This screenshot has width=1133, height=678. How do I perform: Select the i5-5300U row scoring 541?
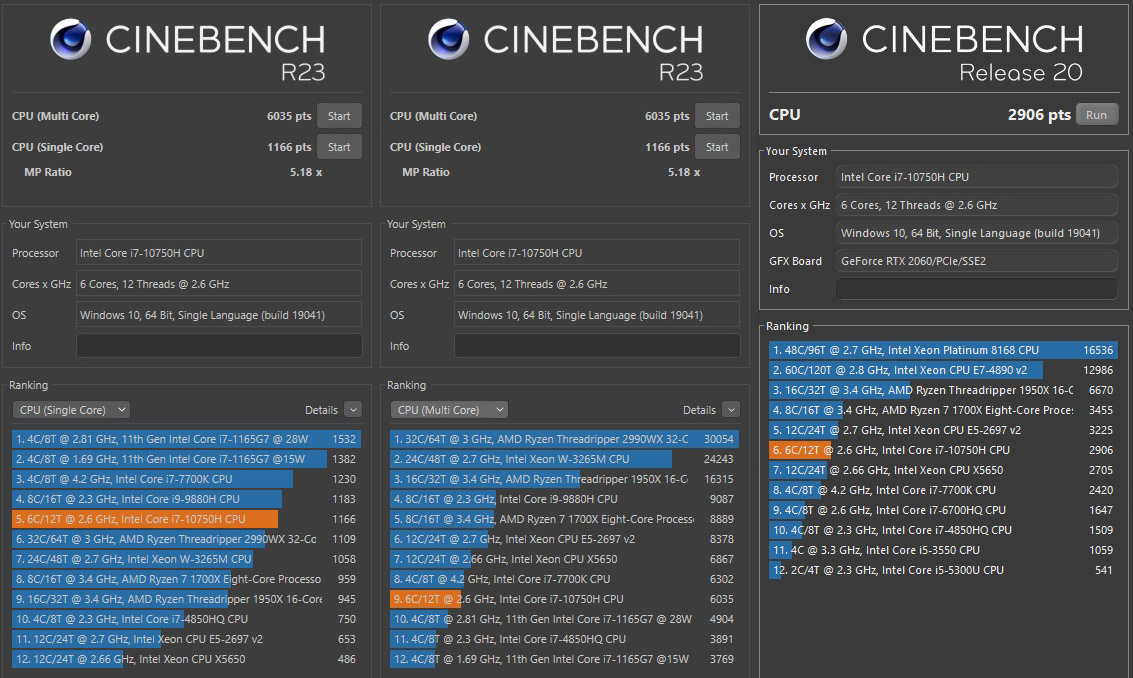pyautogui.click(x=943, y=570)
